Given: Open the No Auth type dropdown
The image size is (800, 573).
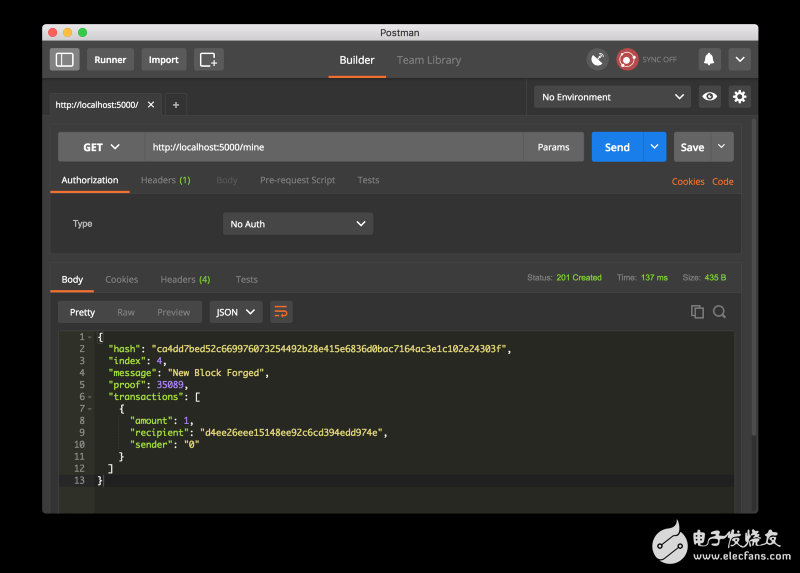Looking at the screenshot, I should click(x=298, y=224).
